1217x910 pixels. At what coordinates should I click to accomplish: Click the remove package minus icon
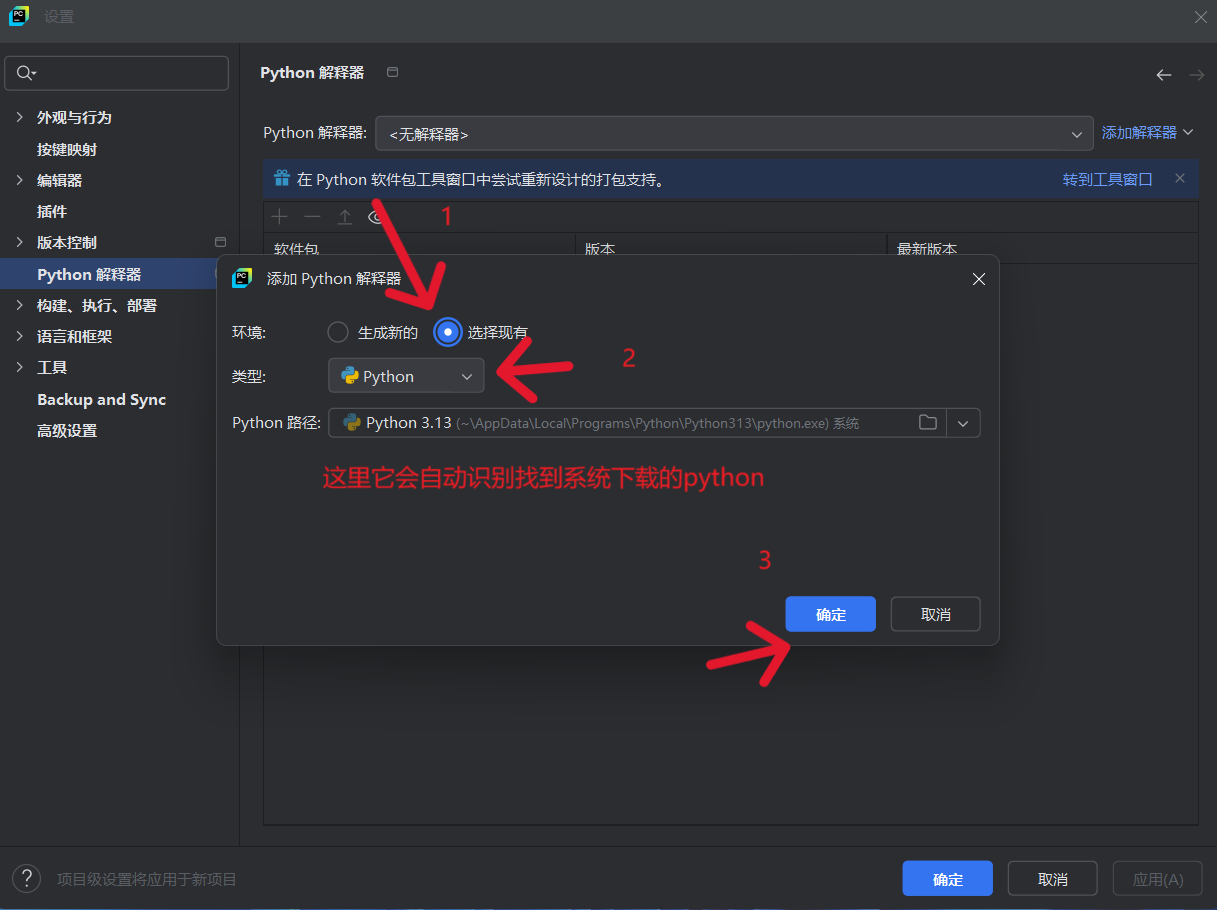[x=312, y=217]
